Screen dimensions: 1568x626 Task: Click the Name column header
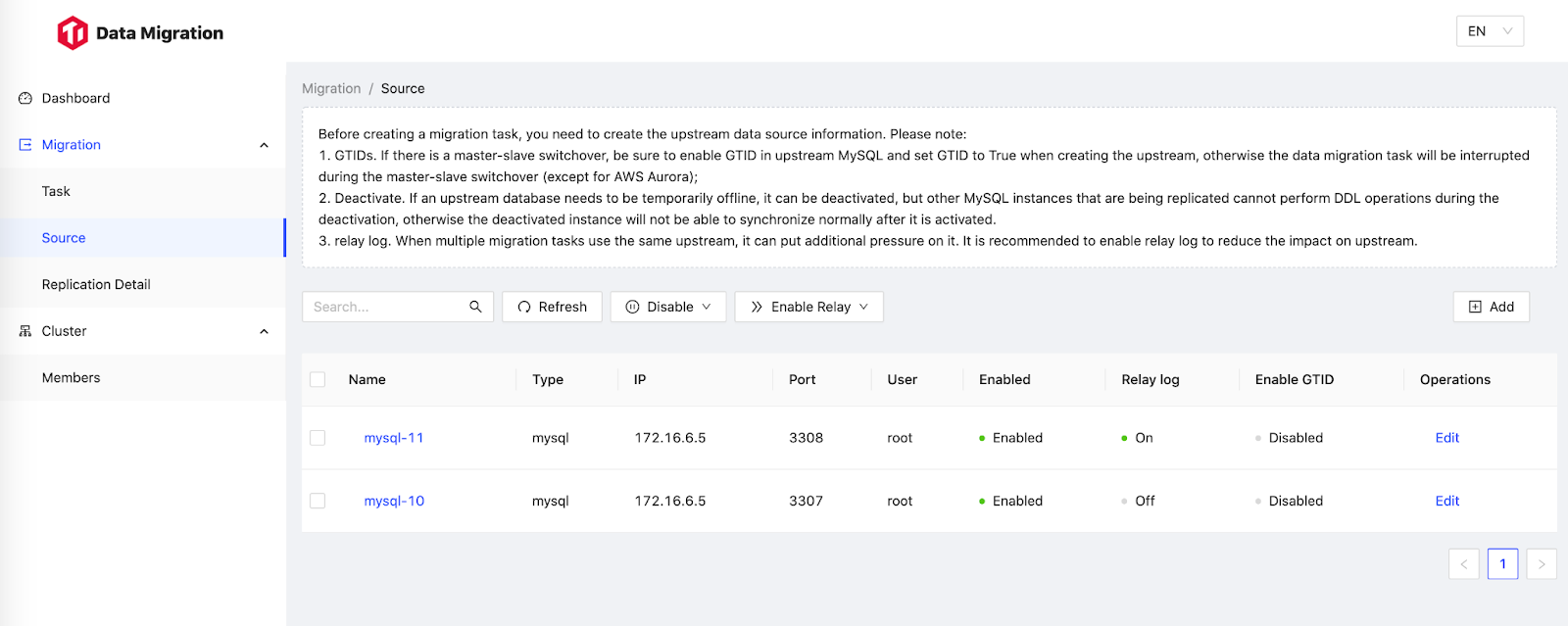(367, 379)
